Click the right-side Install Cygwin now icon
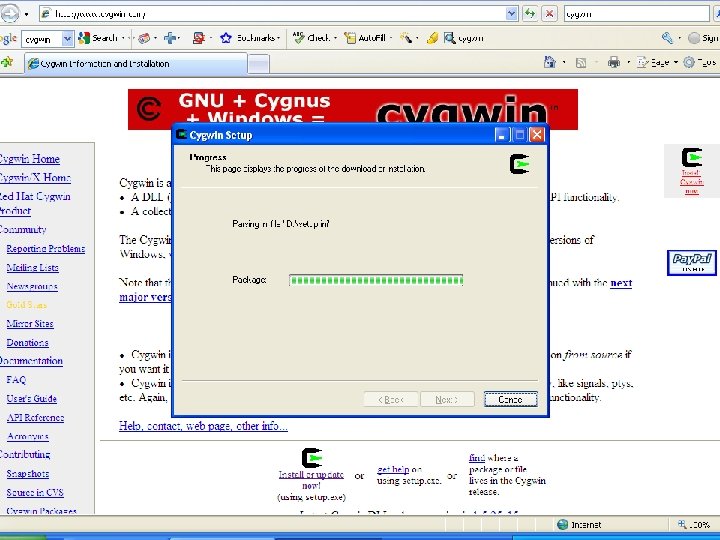Image resolution: width=720 pixels, height=540 pixels. (x=692, y=158)
